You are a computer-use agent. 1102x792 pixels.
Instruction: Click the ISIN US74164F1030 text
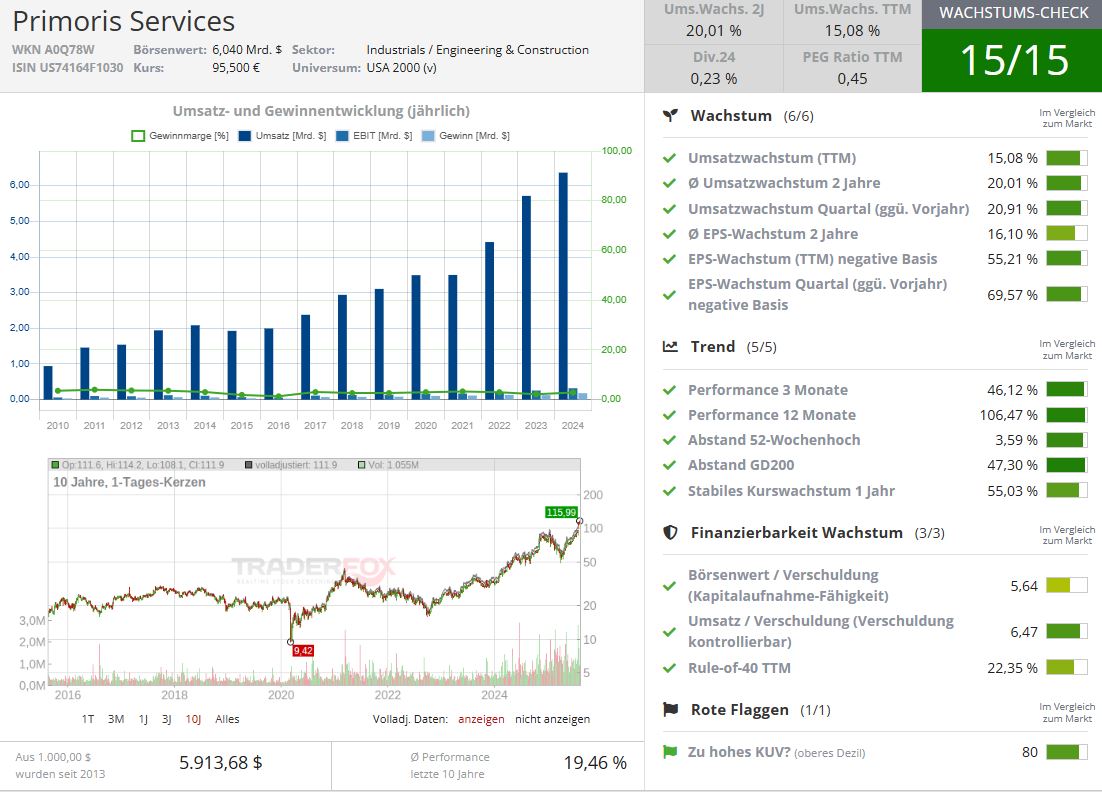coord(67,68)
